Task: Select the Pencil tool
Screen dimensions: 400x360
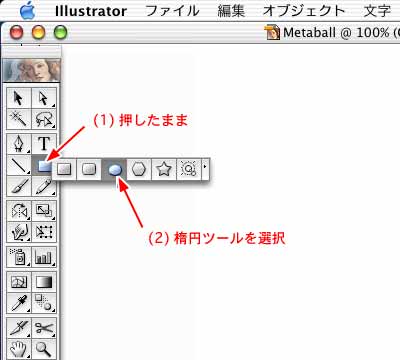Action: click(x=44, y=186)
